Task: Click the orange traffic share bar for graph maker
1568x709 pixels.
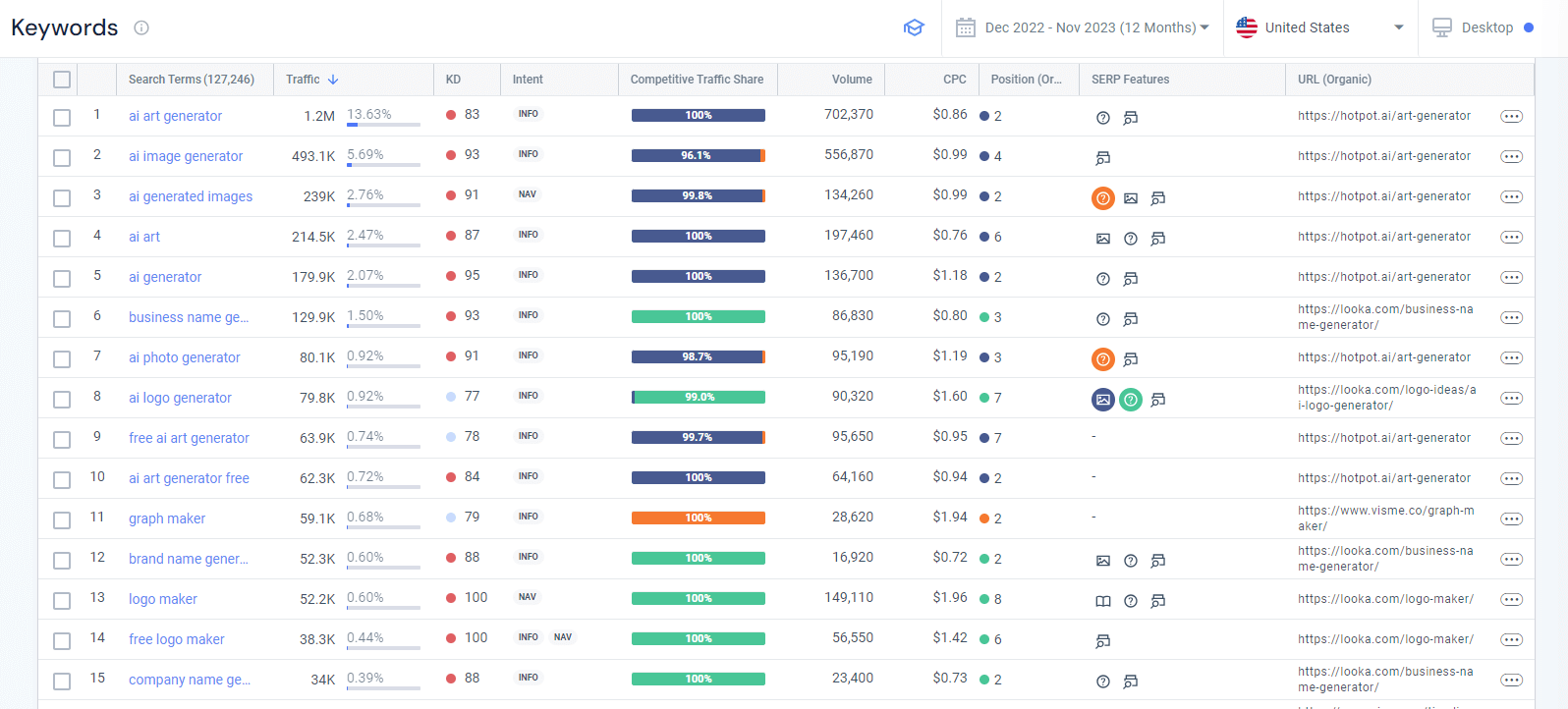Action: pos(698,518)
